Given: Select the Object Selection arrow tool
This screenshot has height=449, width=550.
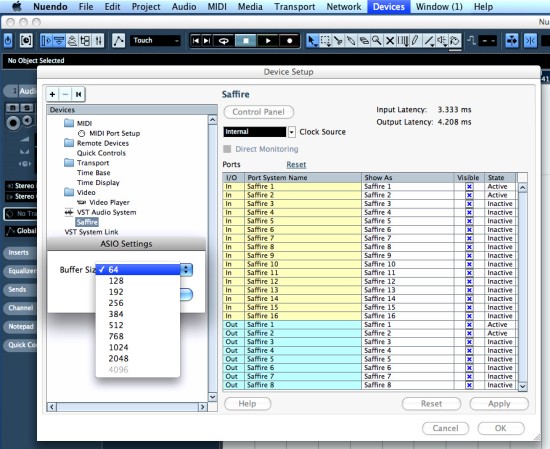Looking at the screenshot, I should [311, 41].
